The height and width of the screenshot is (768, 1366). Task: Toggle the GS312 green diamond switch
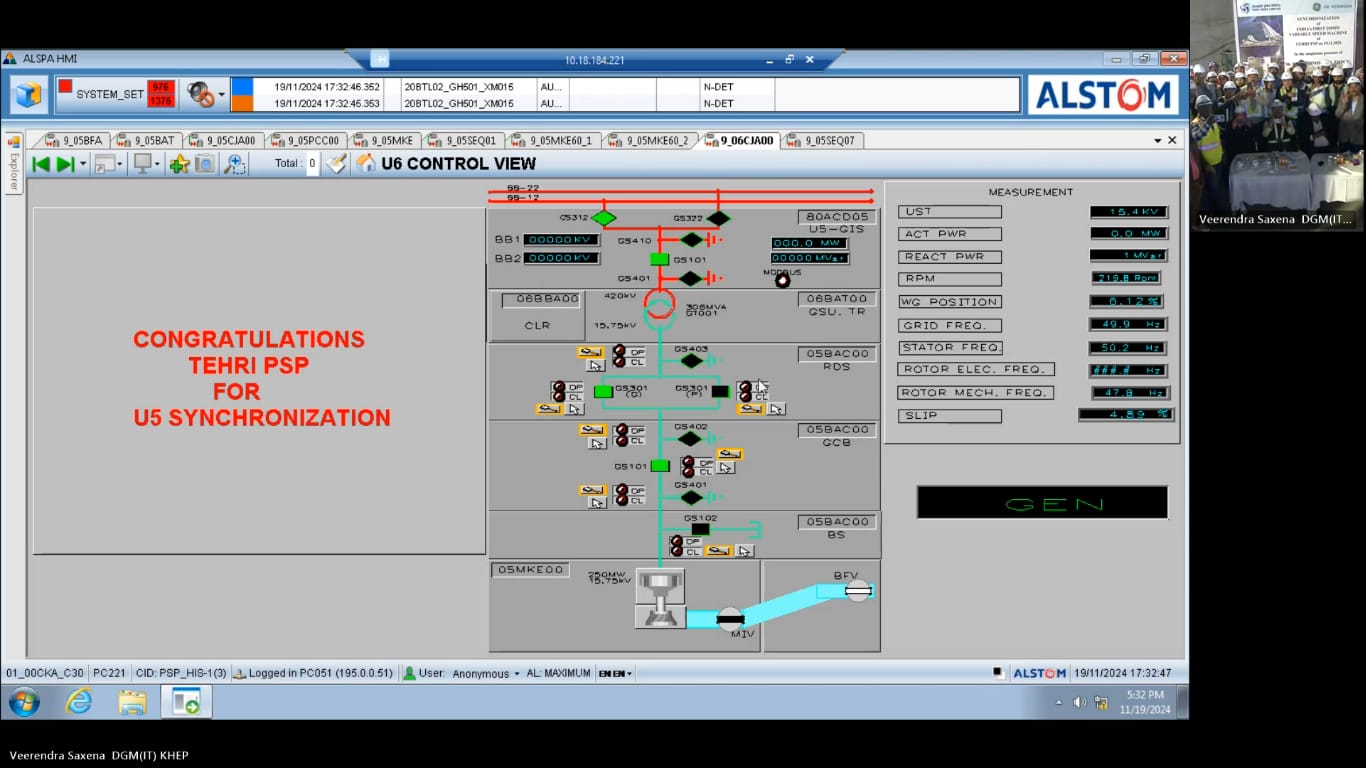603,218
